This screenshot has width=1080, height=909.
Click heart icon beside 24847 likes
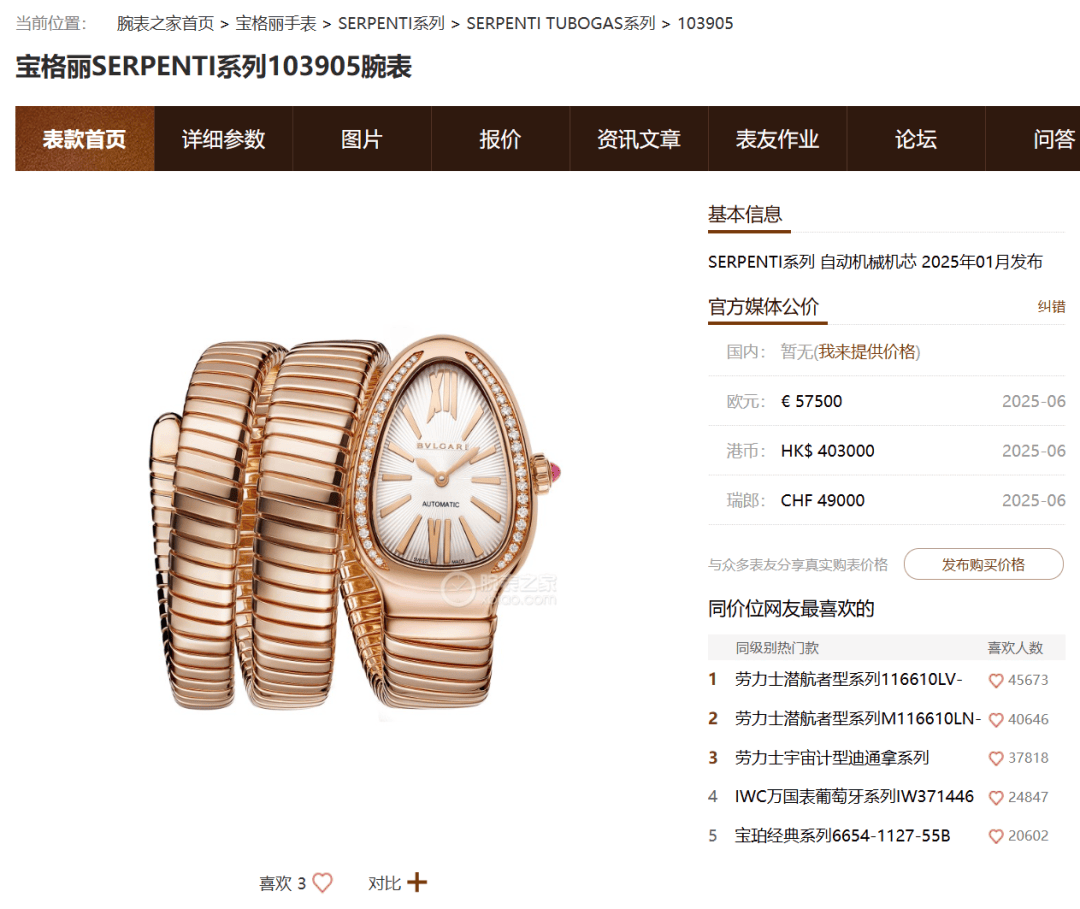point(995,797)
